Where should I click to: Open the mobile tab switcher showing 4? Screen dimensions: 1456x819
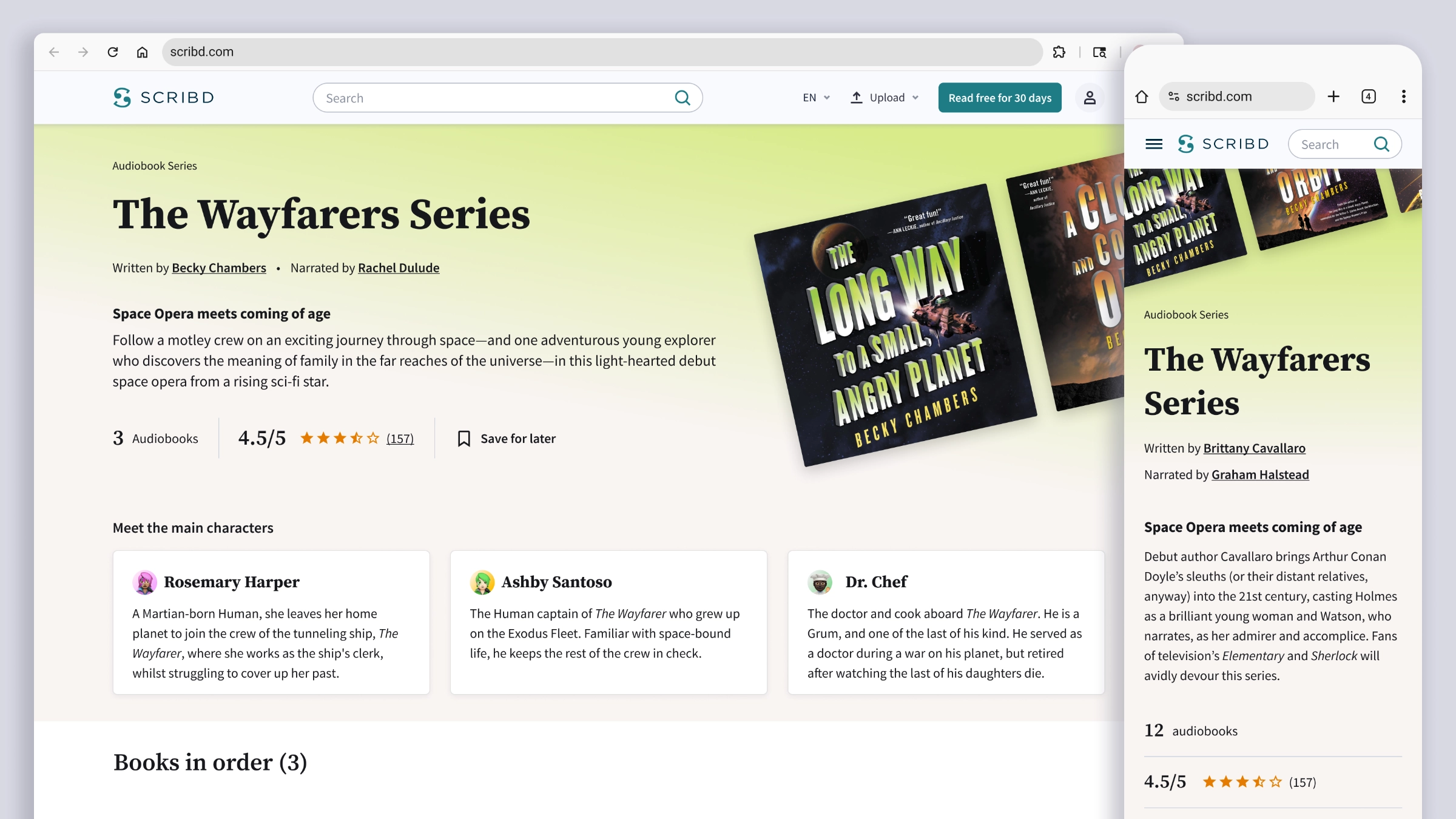(x=1369, y=96)
